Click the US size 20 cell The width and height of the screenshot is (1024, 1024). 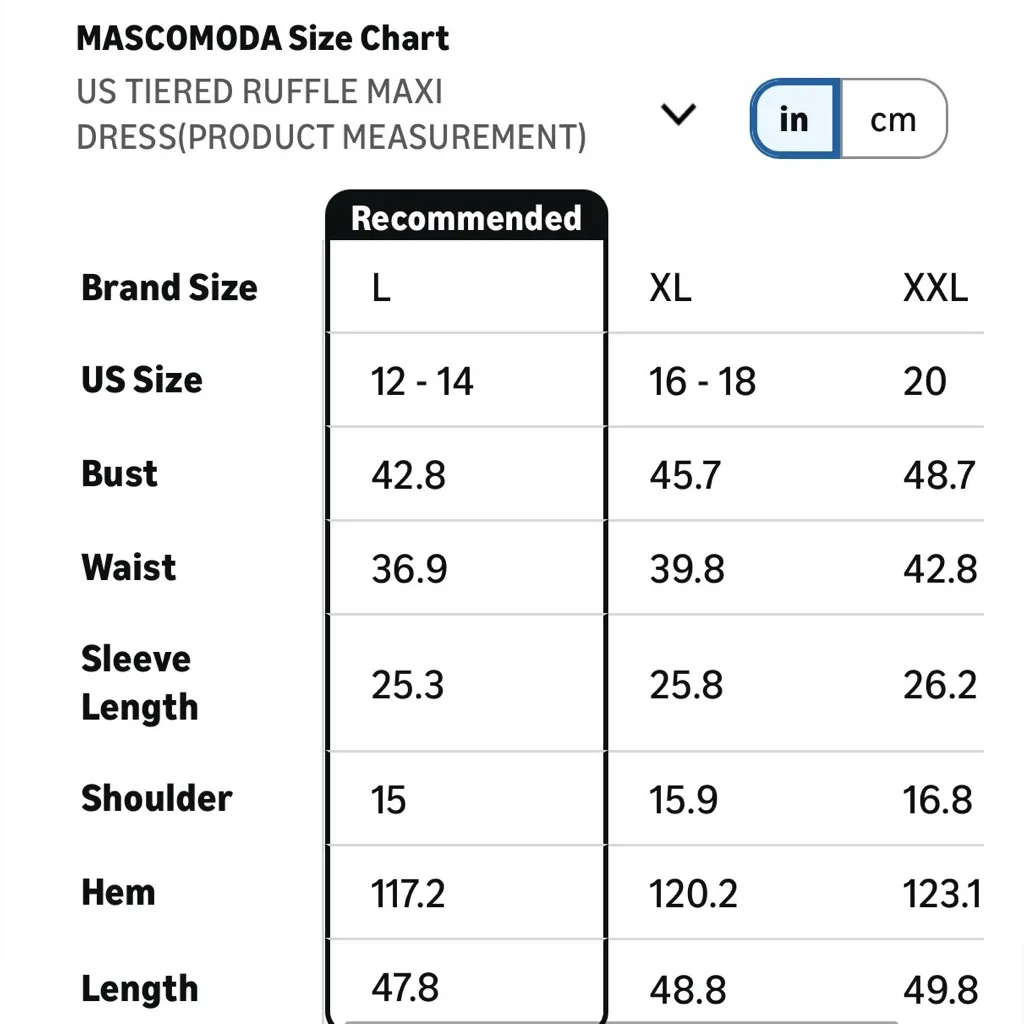coord(924,381)
